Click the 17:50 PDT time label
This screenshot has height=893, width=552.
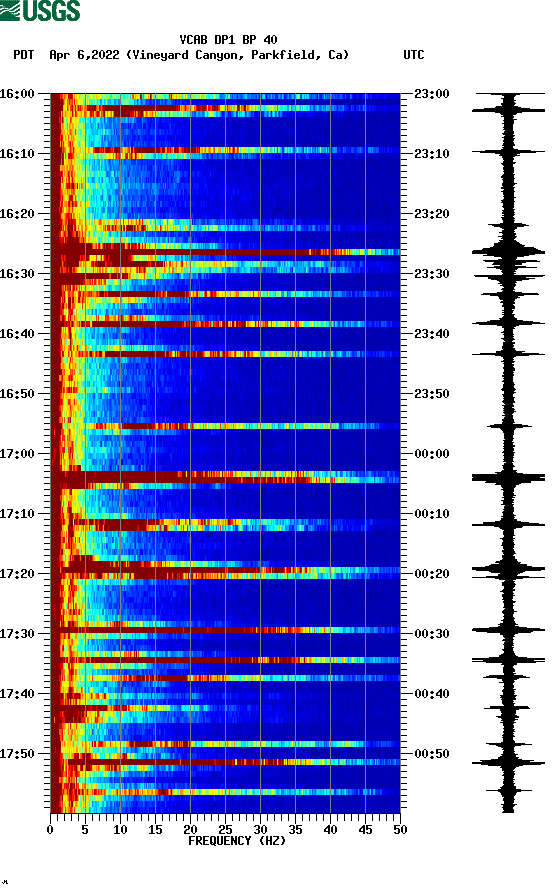click(x=17, y=754)
